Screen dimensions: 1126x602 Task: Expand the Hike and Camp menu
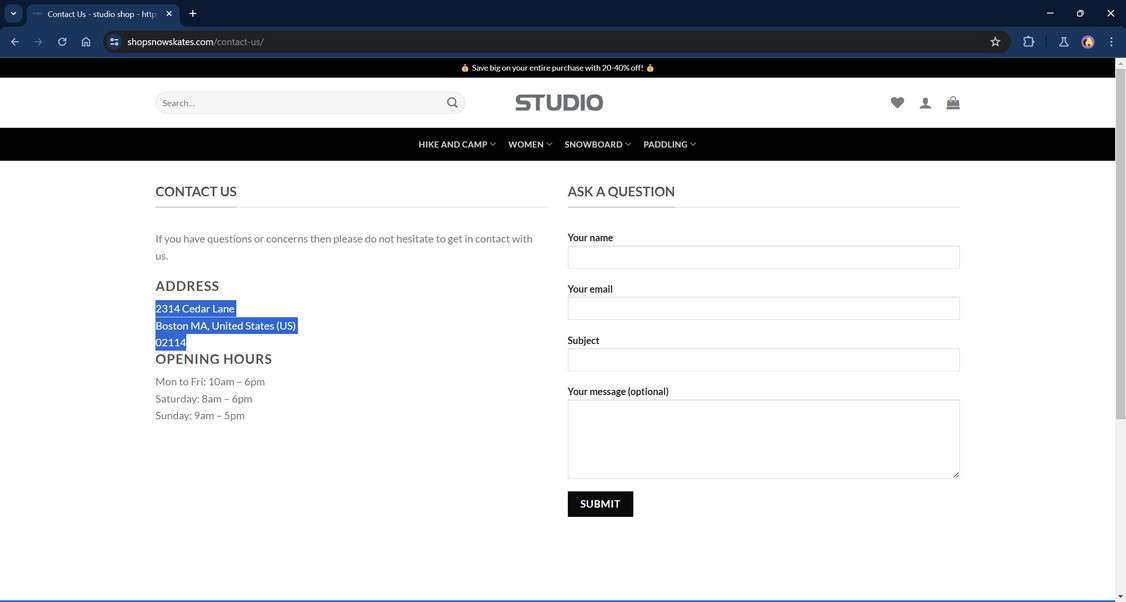tap(457, 144)
